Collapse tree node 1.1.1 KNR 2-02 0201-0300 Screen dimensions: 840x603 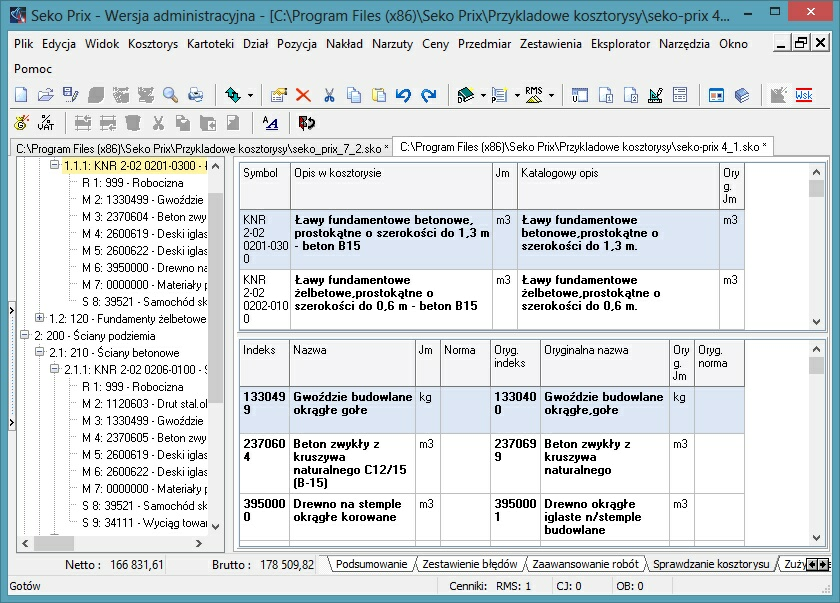click(x=55, y=165)
